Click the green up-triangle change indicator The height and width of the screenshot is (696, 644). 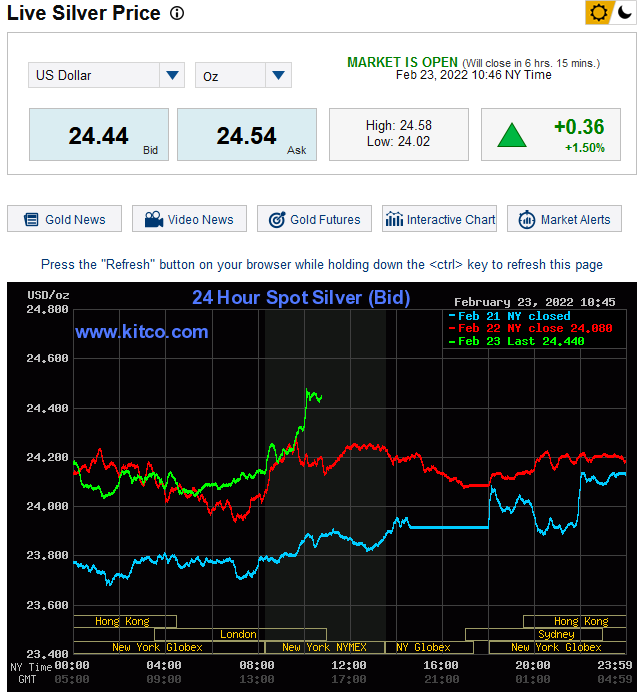click(512, 135)
